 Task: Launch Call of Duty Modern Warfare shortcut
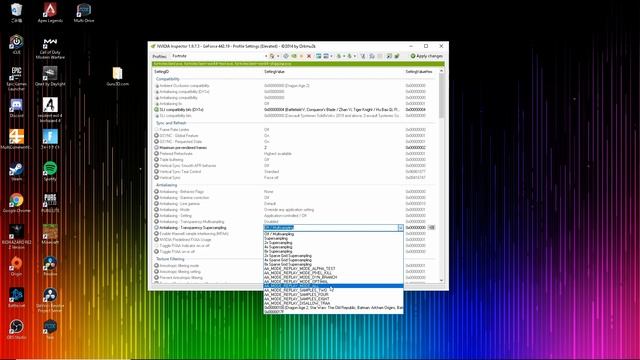pos(50,48)
